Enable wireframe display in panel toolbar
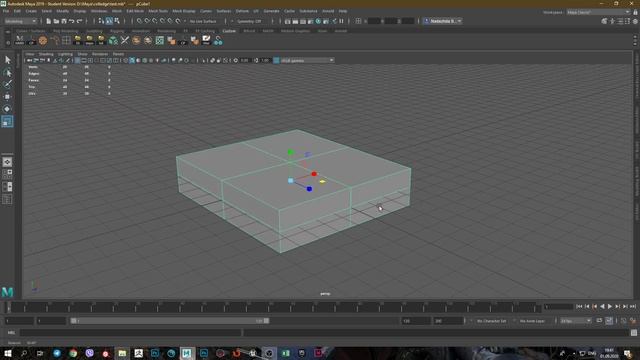The height and width of the screenshot is (360, 640). [x=126, y=60]
